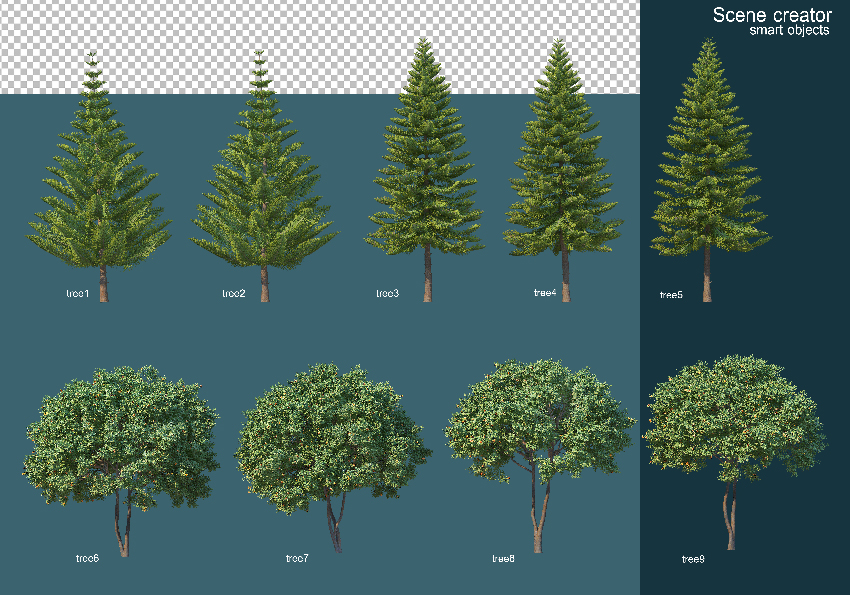Select the tree8 orange tree image

pyautogui.click(x=540, y=456)
